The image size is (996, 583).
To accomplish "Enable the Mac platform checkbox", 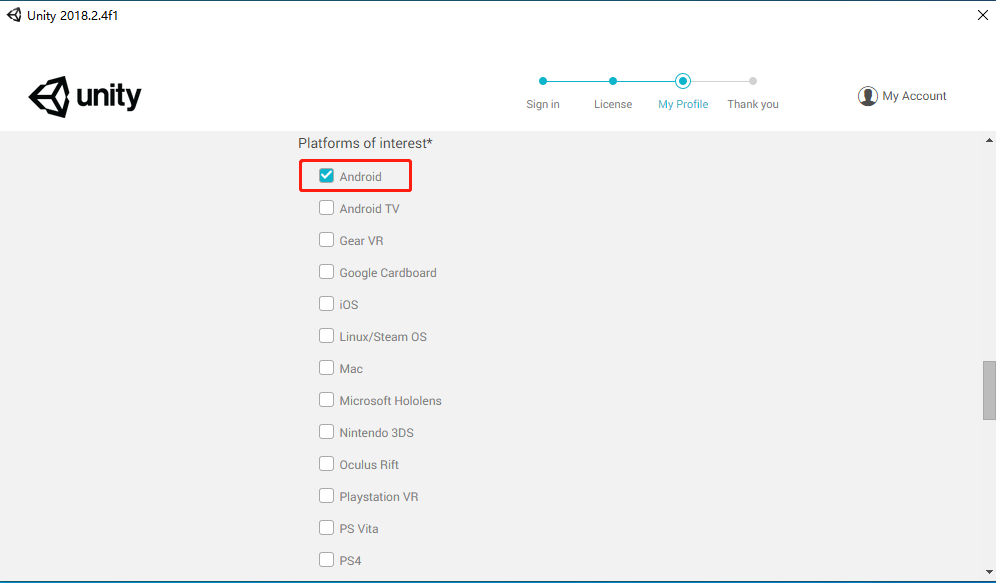I will [x=326, y=368].
